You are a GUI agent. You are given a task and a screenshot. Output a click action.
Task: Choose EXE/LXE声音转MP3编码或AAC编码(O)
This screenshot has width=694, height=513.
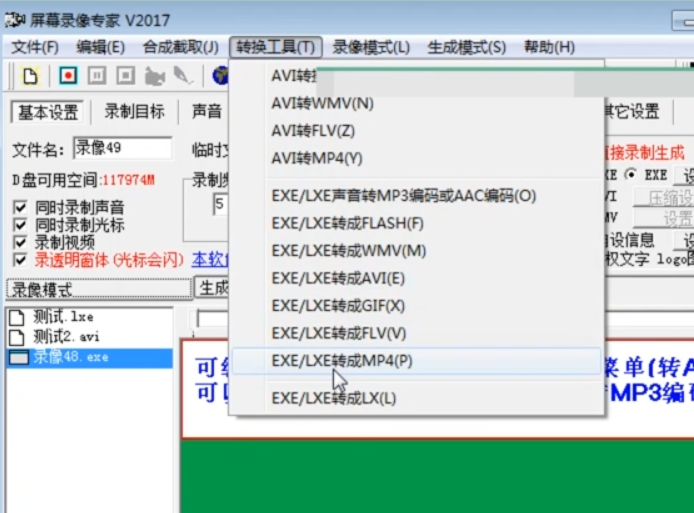pyautogui.click(x=416, y=196)
